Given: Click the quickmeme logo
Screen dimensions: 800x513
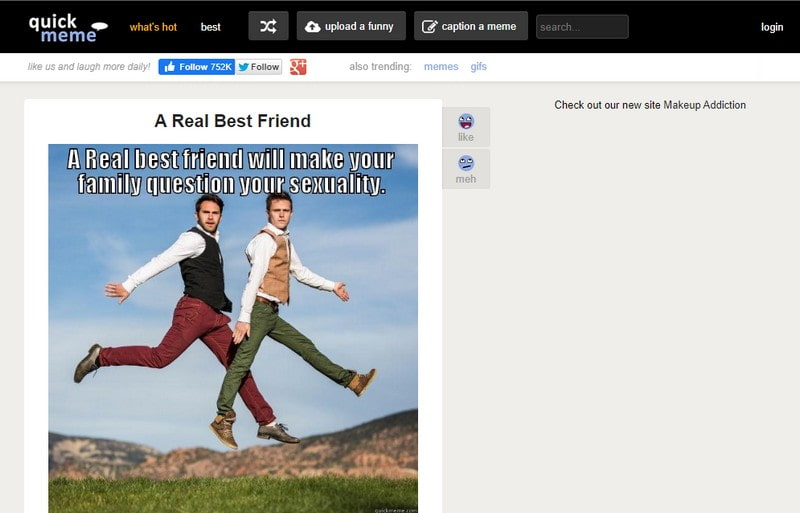Looking at the screenshot, I should point(66,27).
